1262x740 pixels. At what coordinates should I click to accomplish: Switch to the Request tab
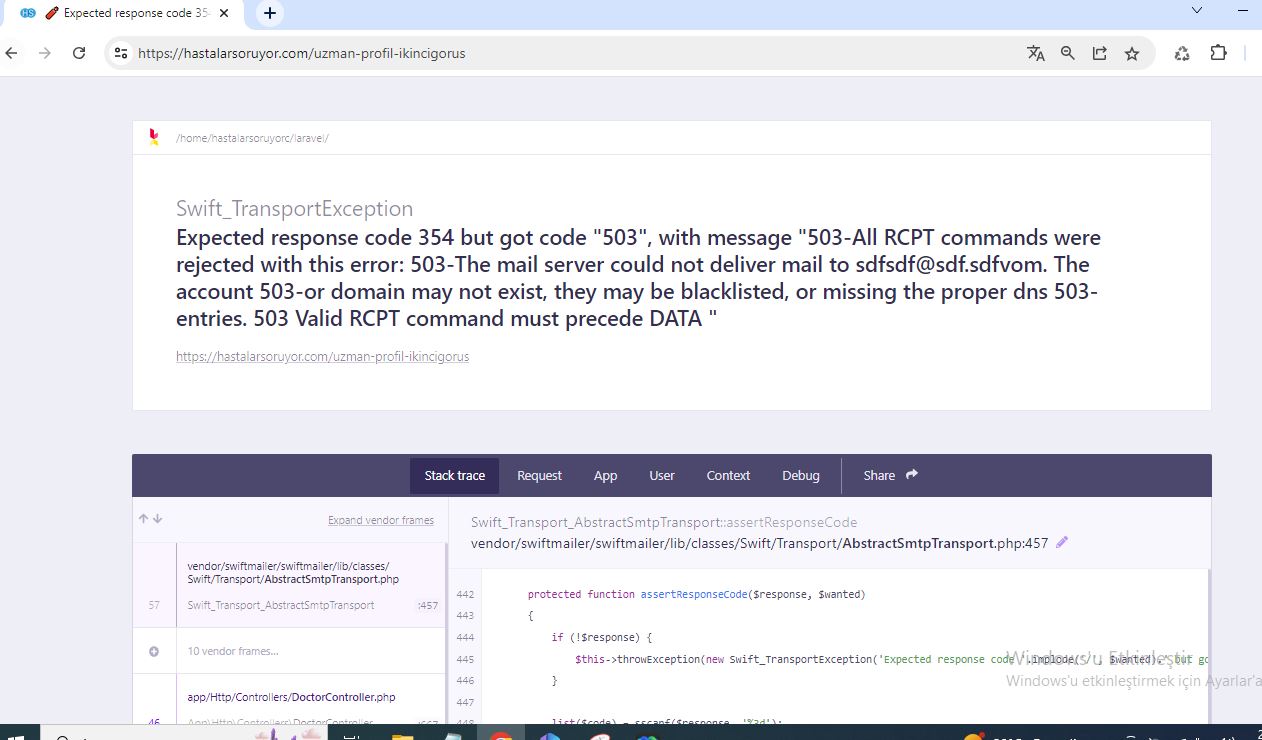coord(539,475)
